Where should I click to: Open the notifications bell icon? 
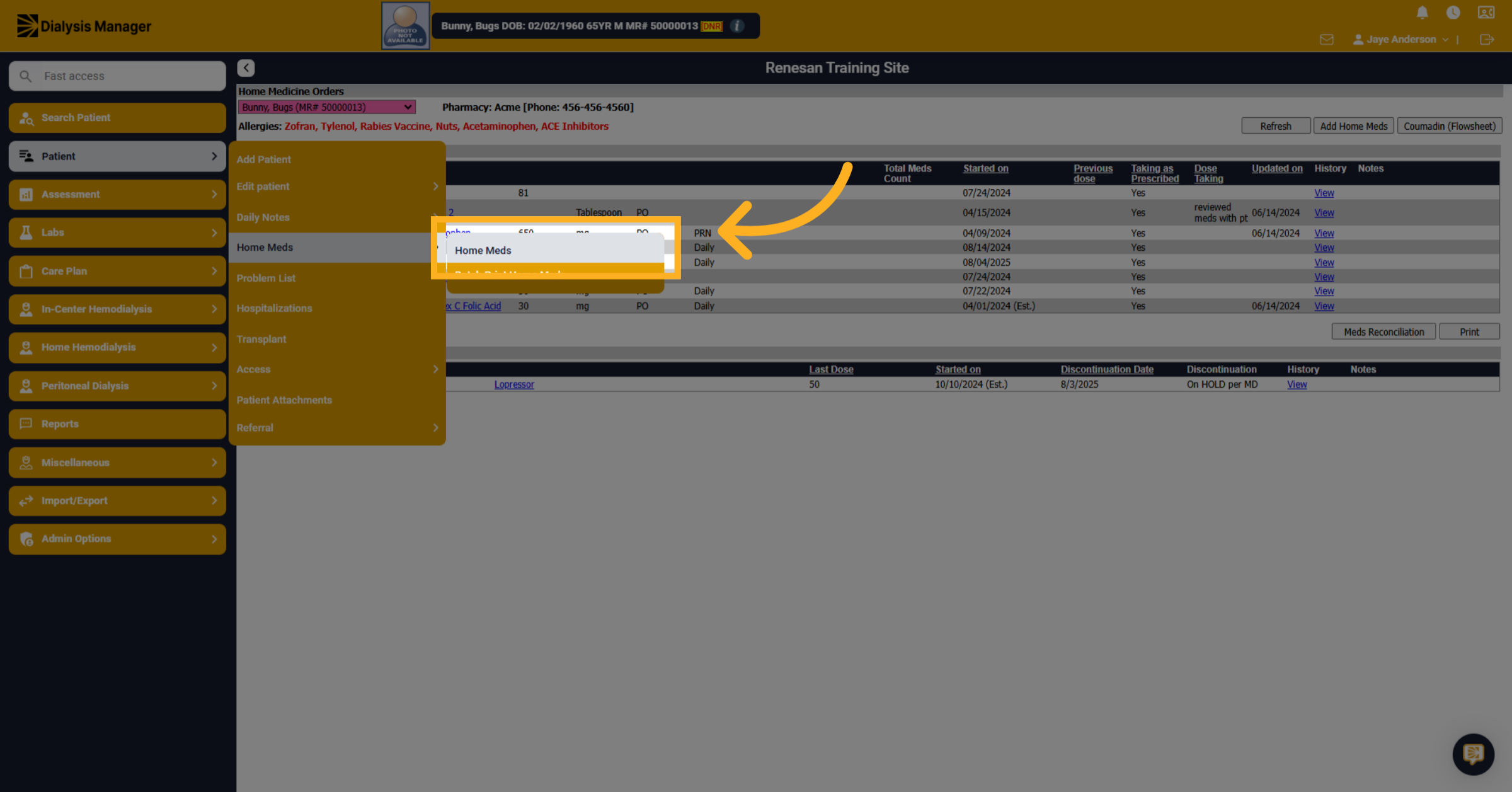coord(1422,13)
